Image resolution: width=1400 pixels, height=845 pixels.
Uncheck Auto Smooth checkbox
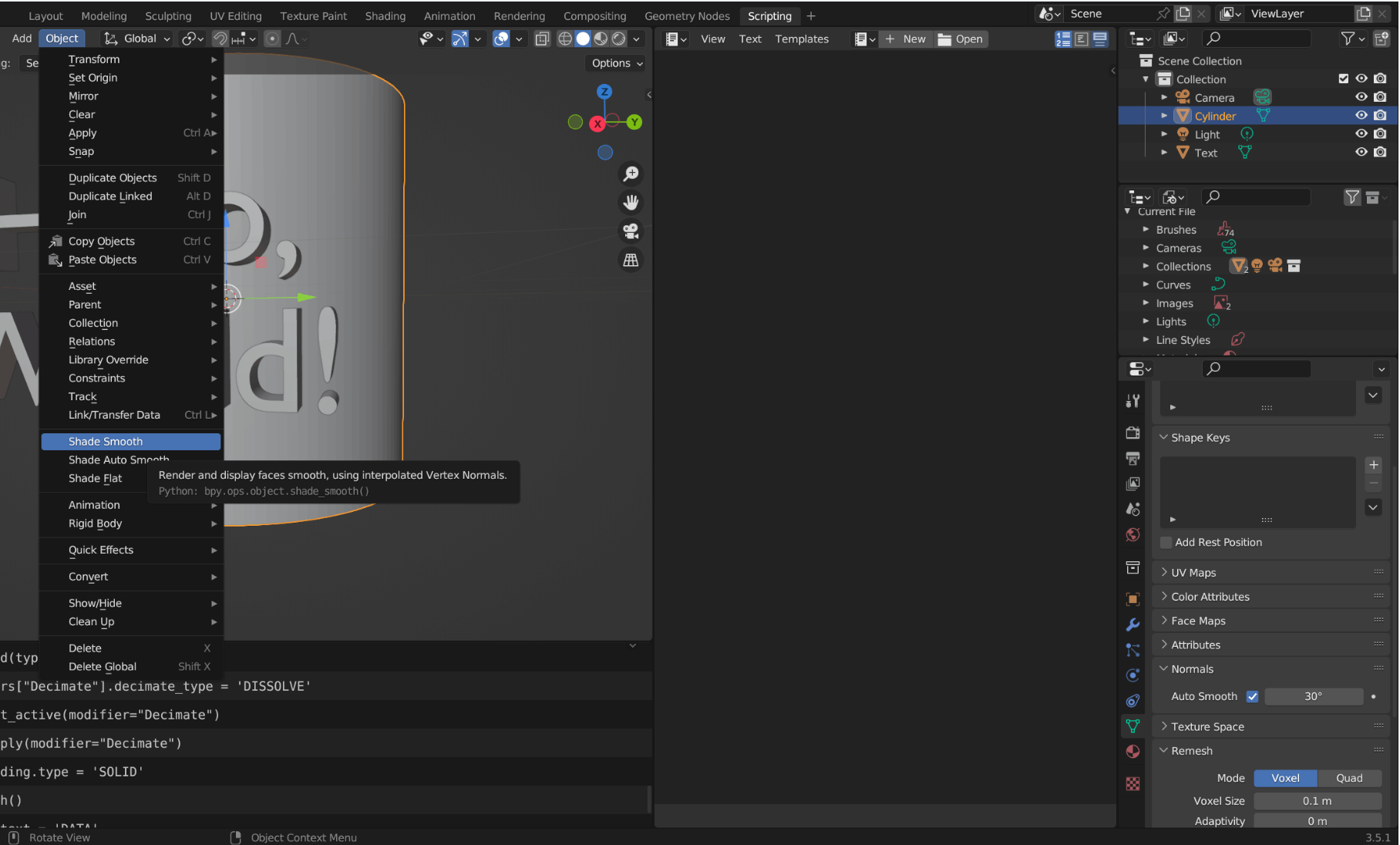(1252, 696)
